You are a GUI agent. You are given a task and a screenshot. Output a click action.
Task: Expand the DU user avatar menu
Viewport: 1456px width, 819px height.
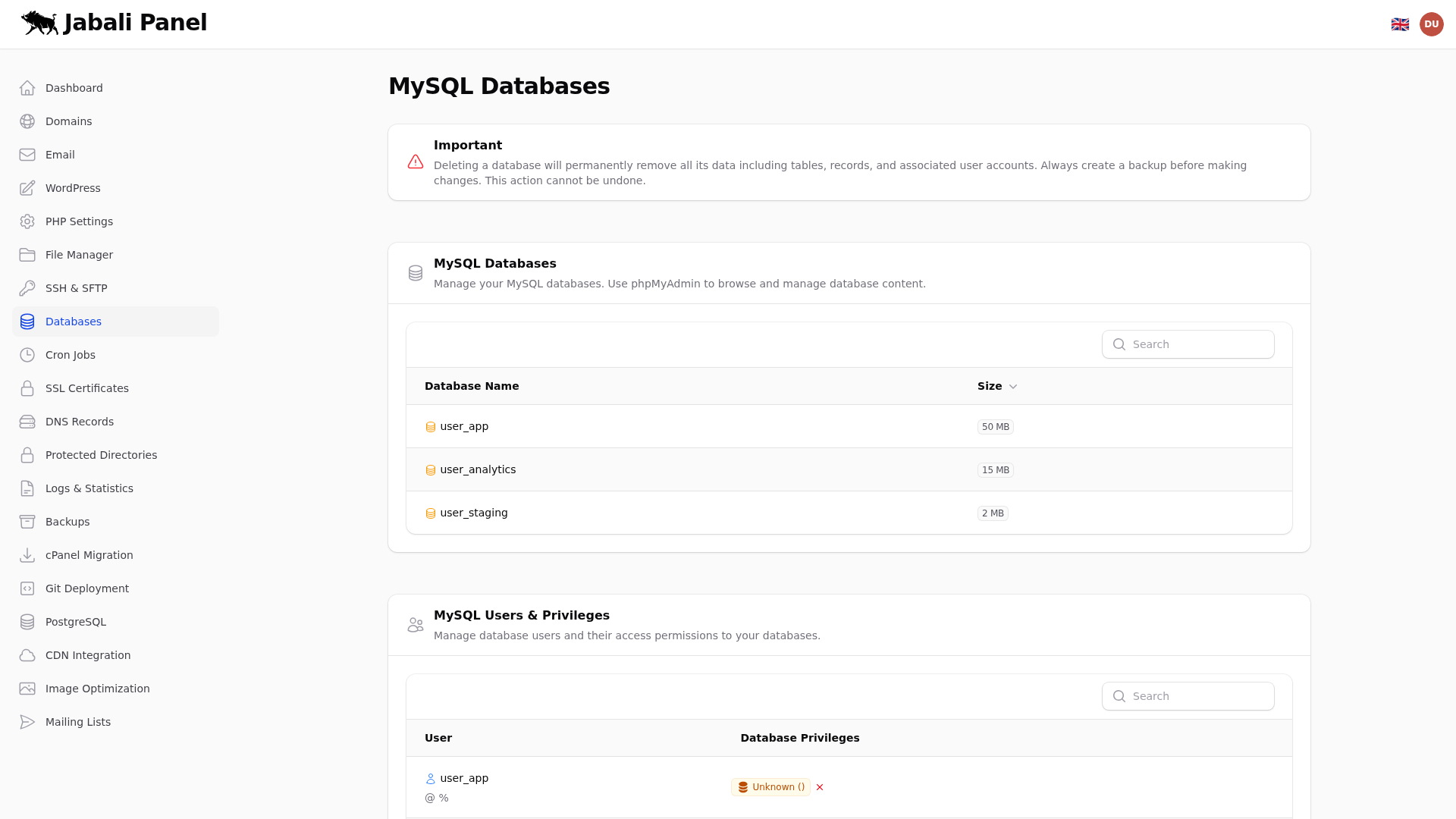click(x=1432, y=24)
